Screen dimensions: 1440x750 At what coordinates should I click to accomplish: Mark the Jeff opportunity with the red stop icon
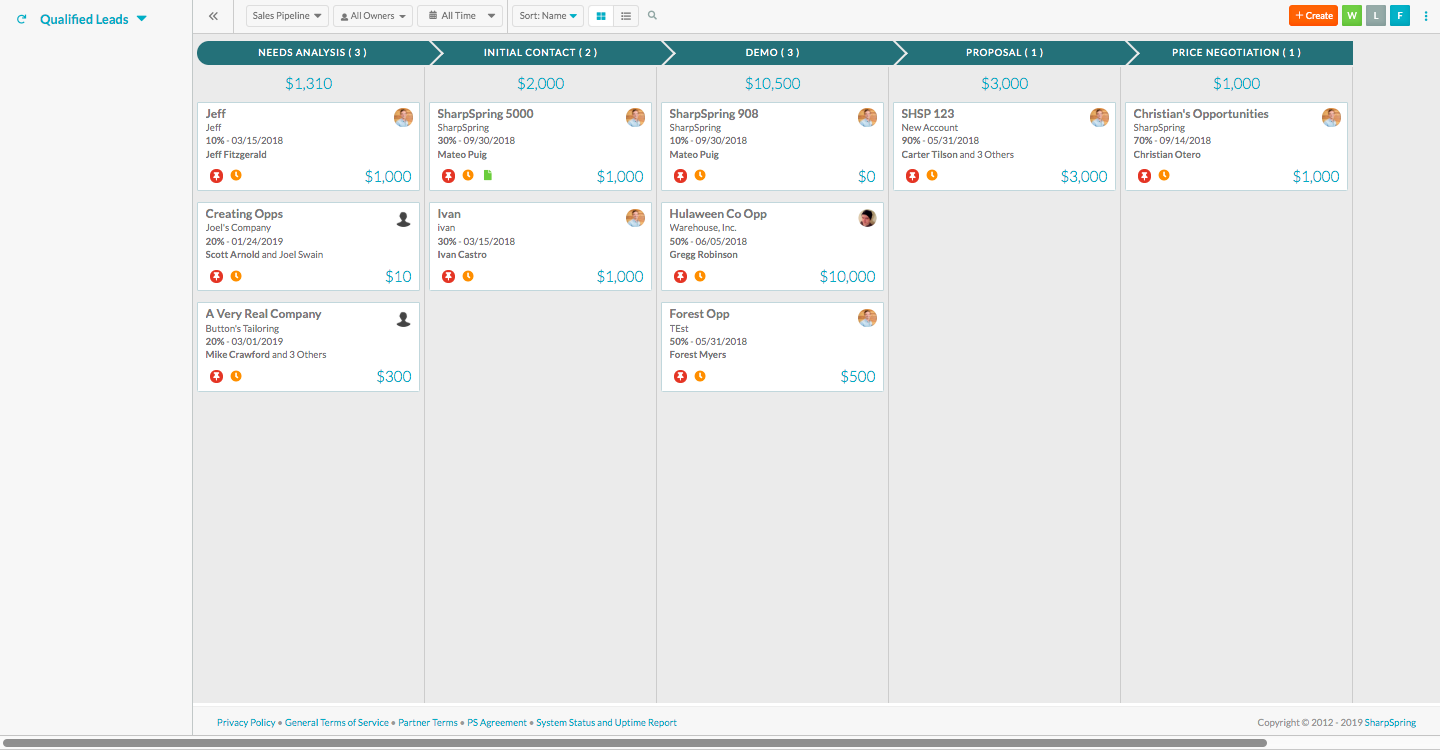point(217,176)
